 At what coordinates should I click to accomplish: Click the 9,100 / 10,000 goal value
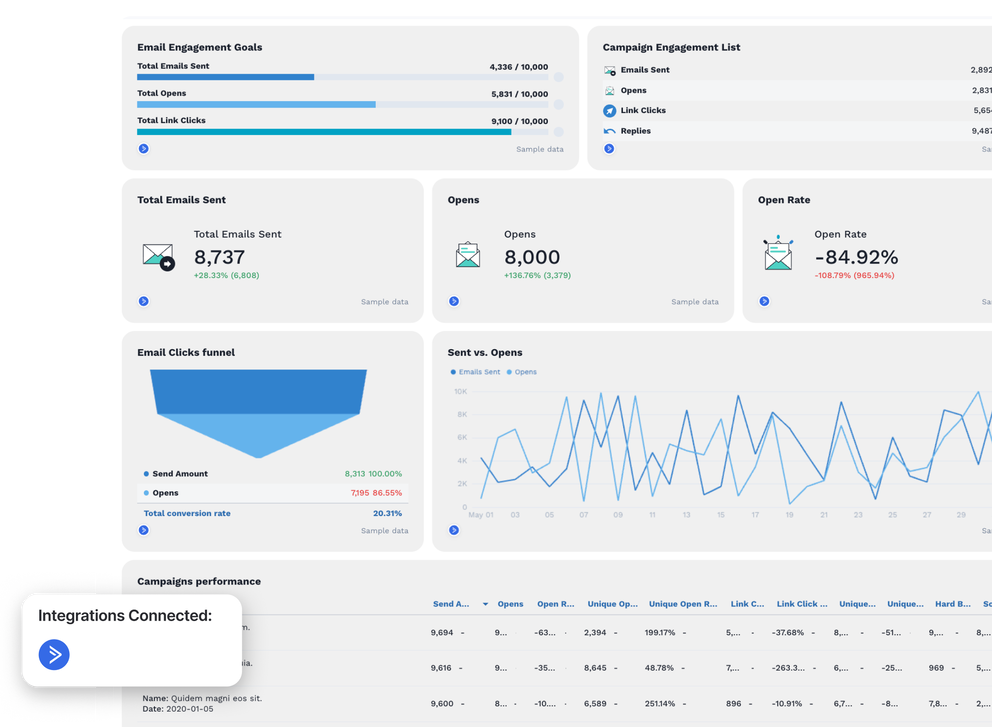click(x=519, y=121)
